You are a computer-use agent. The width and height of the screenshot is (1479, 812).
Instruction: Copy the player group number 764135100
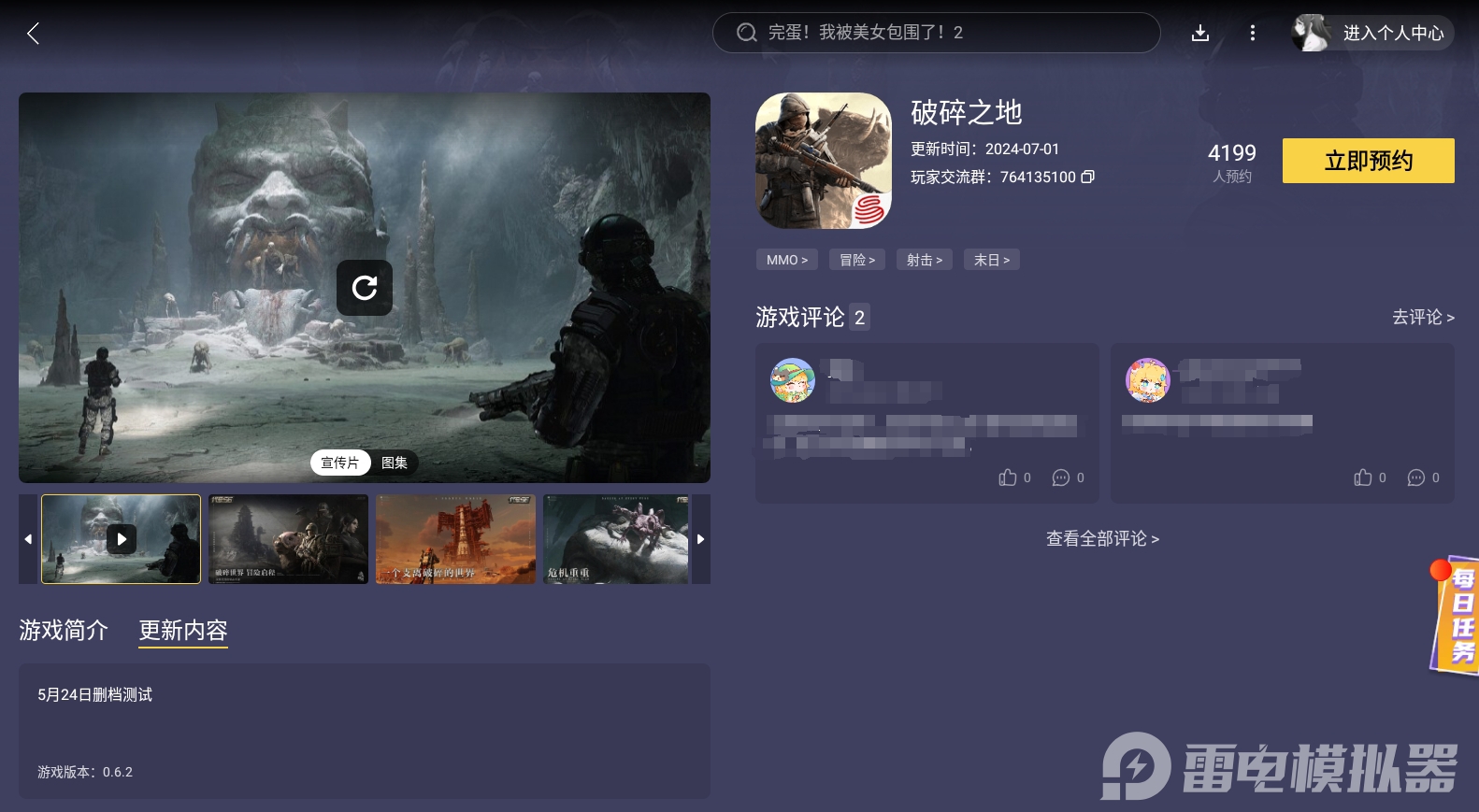pyautogui.click(x=1087, y=177)
